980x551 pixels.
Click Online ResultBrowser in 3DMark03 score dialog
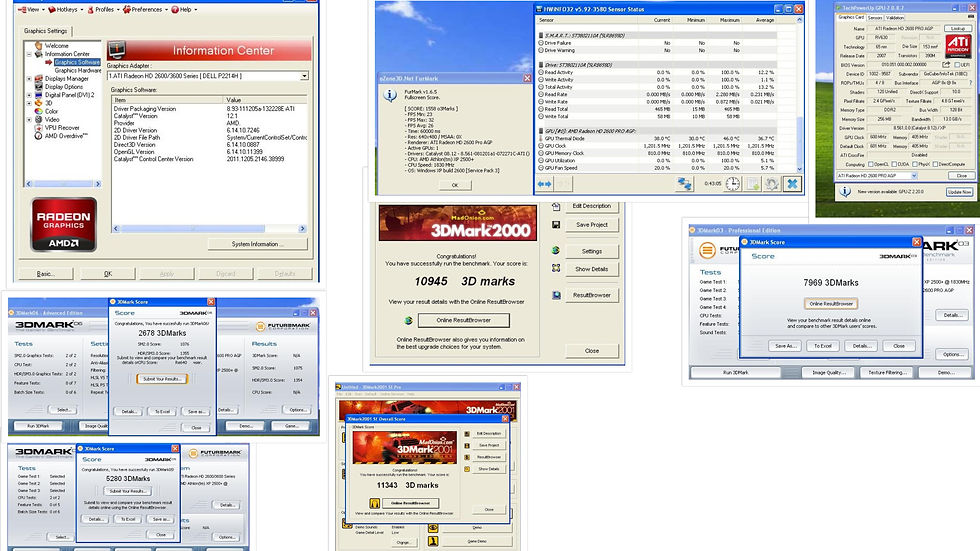[831, 304]
